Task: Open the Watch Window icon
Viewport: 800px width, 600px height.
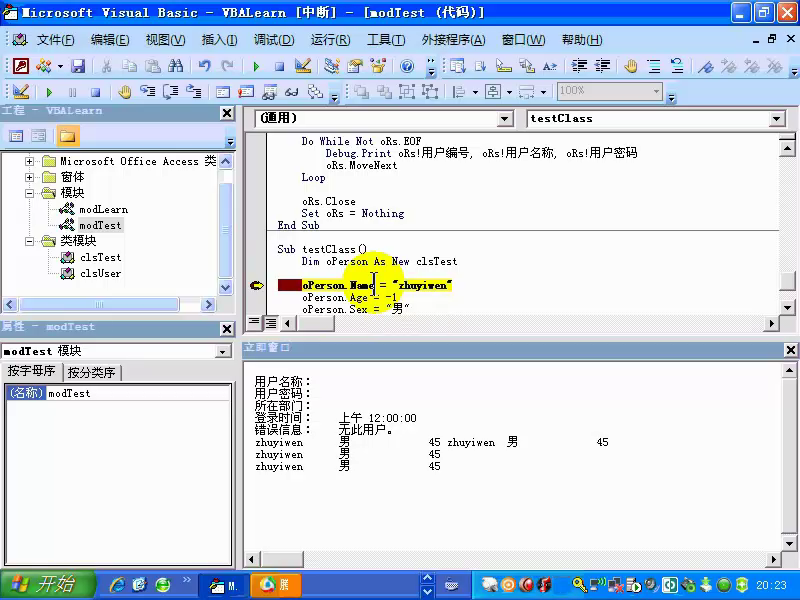Action: [269, 92]
